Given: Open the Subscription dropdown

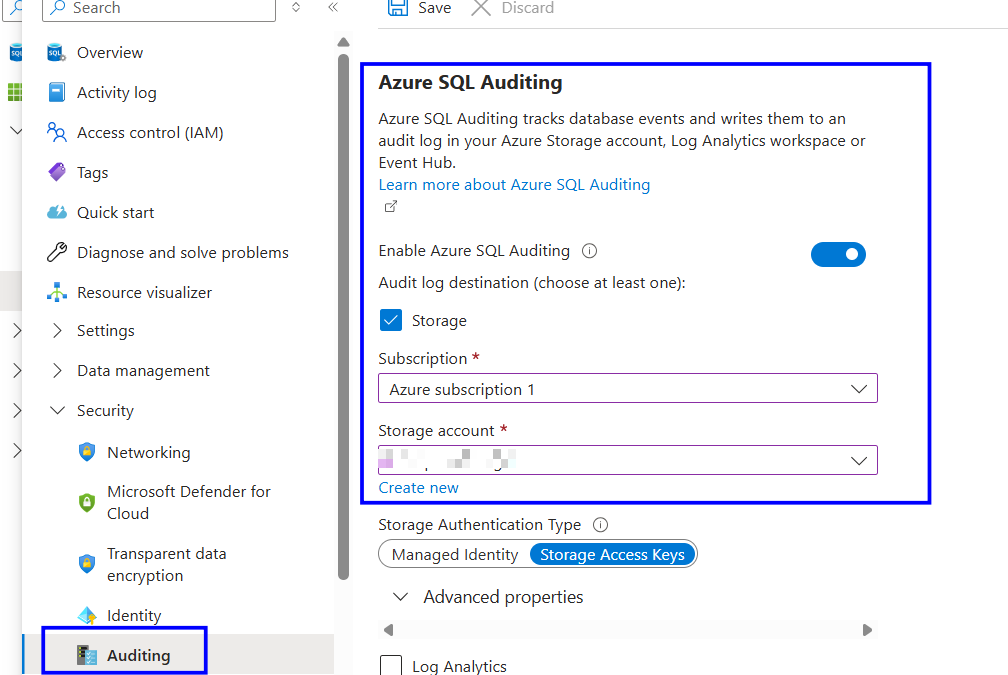Looking at the screenshot, I should [627, 389].
